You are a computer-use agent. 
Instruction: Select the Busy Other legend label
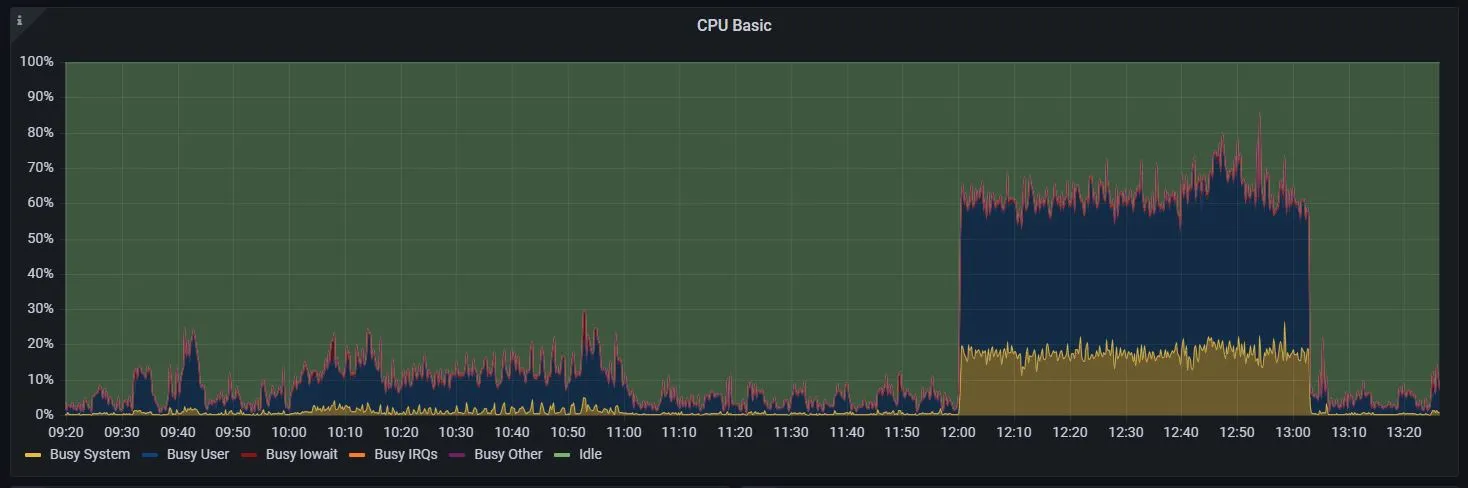tap(508, 455)
